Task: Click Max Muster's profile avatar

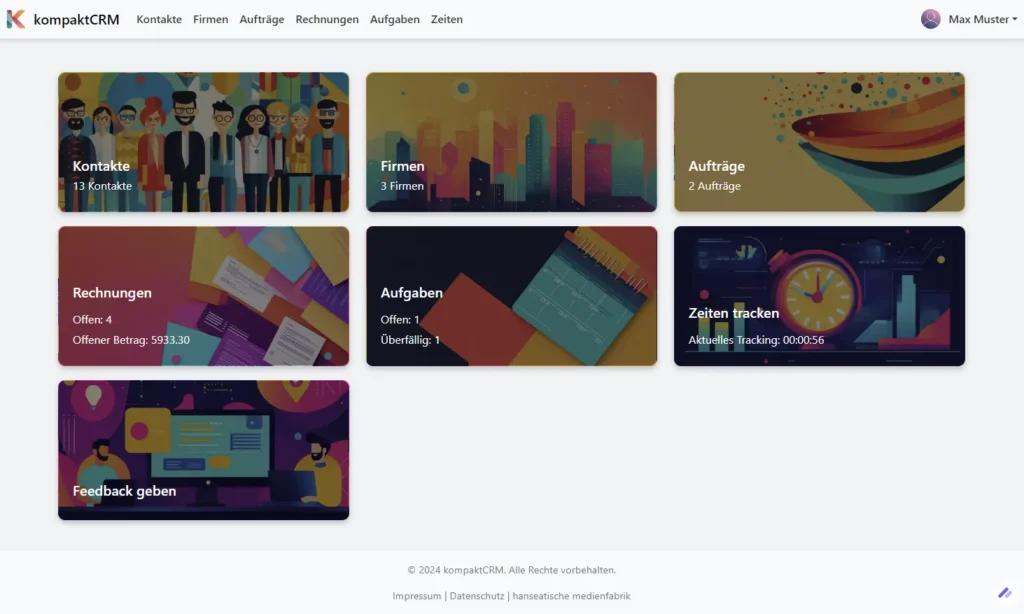Action: 931,19
